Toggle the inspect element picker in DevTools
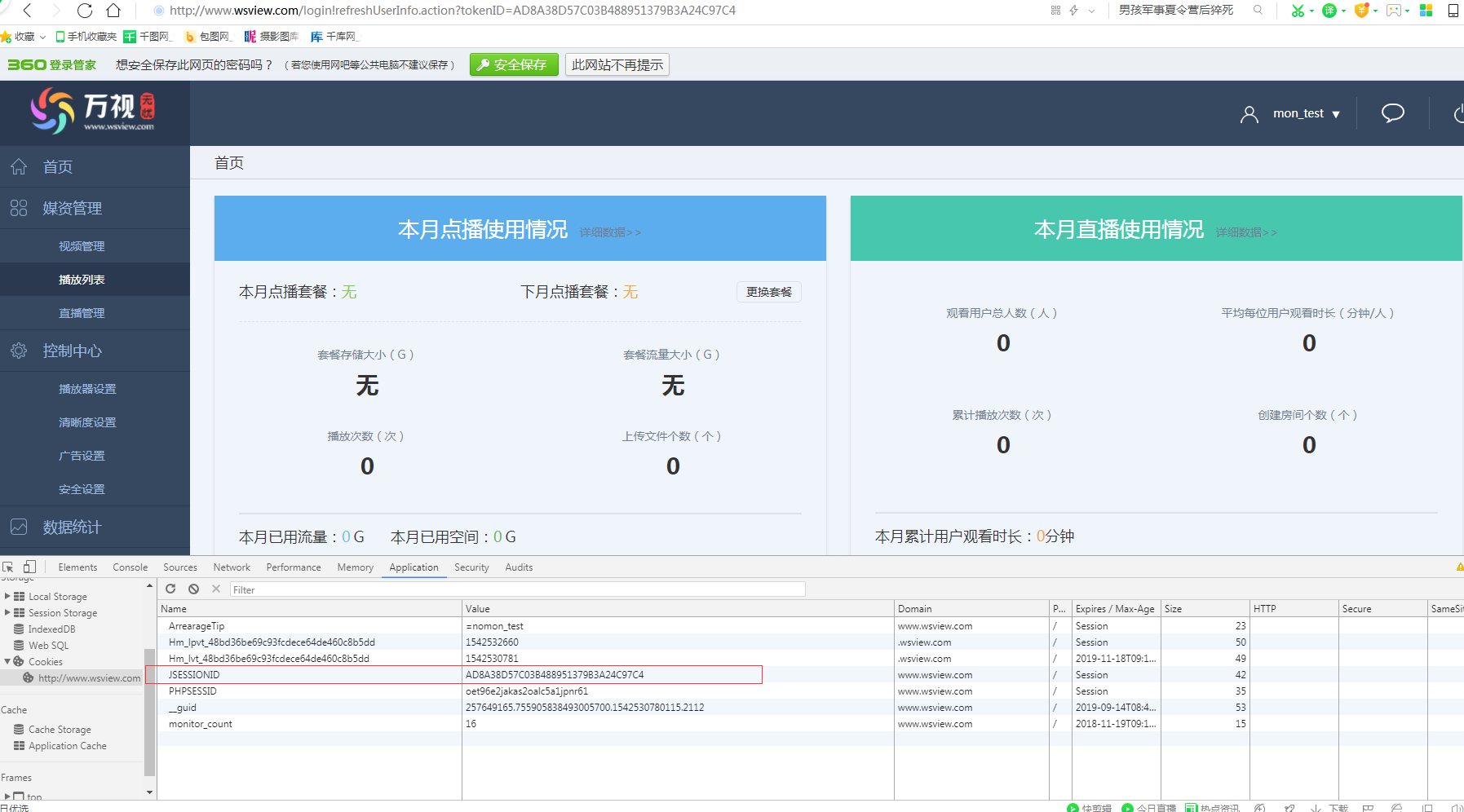Viewport: 1464px width, 812px height. [7, 567]
